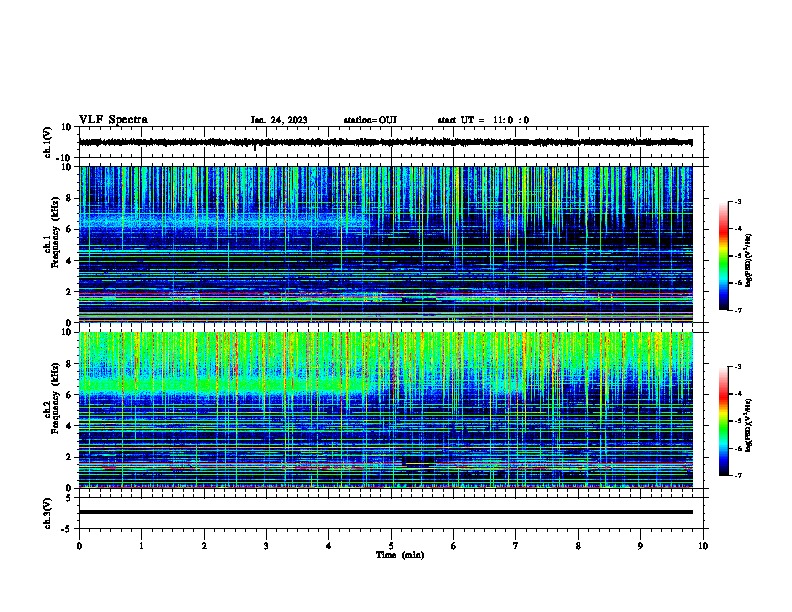
Task: Click the time axis tick label '10'
Action: [x=703, y=546]
